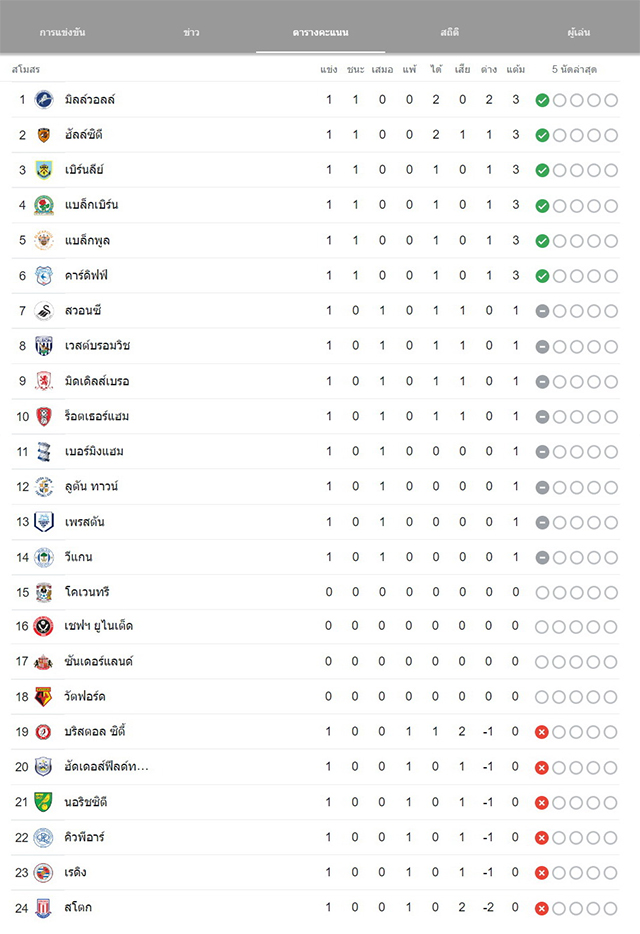Click the นอริชซิตี้ green crest
This screenshot has width=640, height=934.
click(44, 802)
